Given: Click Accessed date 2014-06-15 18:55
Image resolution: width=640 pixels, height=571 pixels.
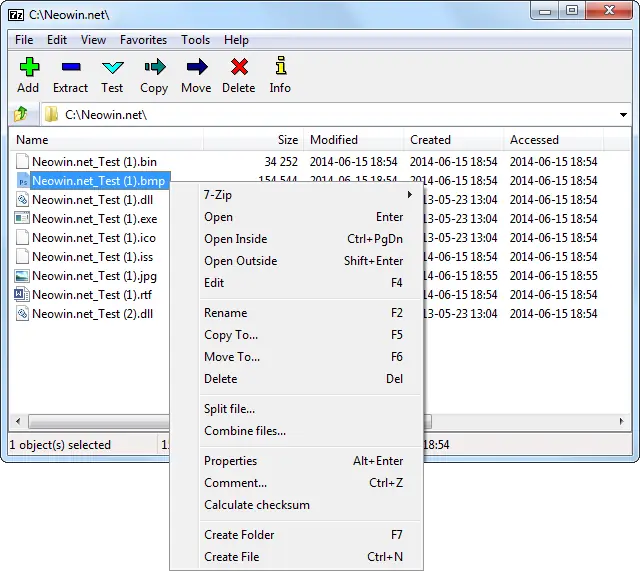Looking at the screenshot, I should [x=553, y=276].
